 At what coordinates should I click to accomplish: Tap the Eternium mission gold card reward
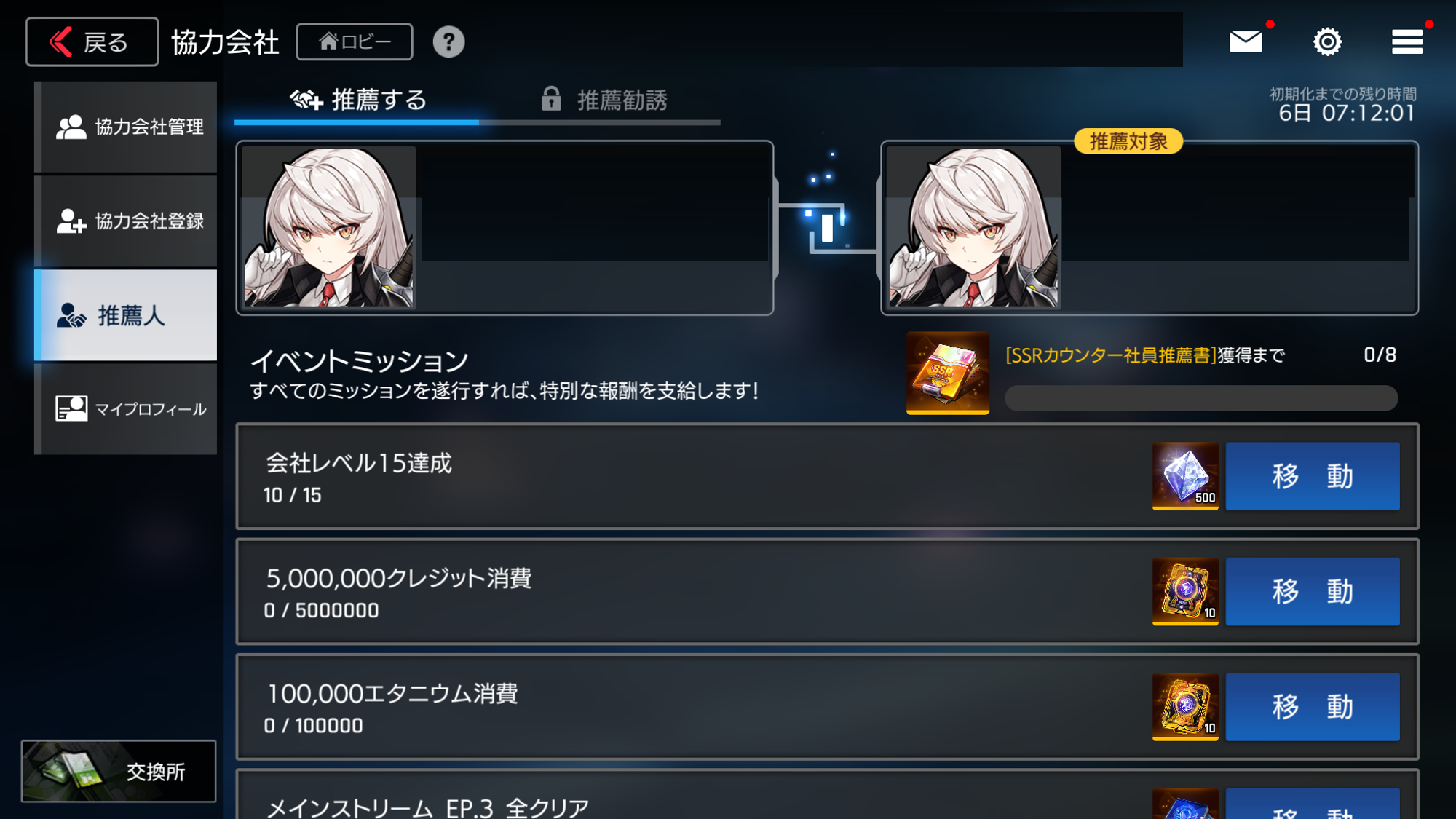[x=1185, y=706]
